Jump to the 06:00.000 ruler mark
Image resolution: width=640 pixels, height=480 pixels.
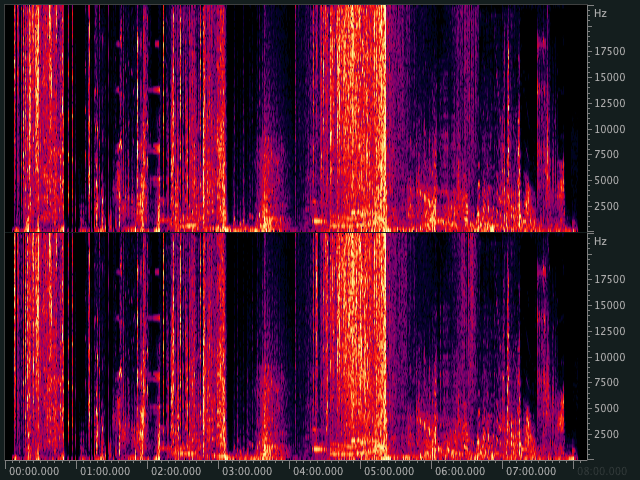point(460,471)
